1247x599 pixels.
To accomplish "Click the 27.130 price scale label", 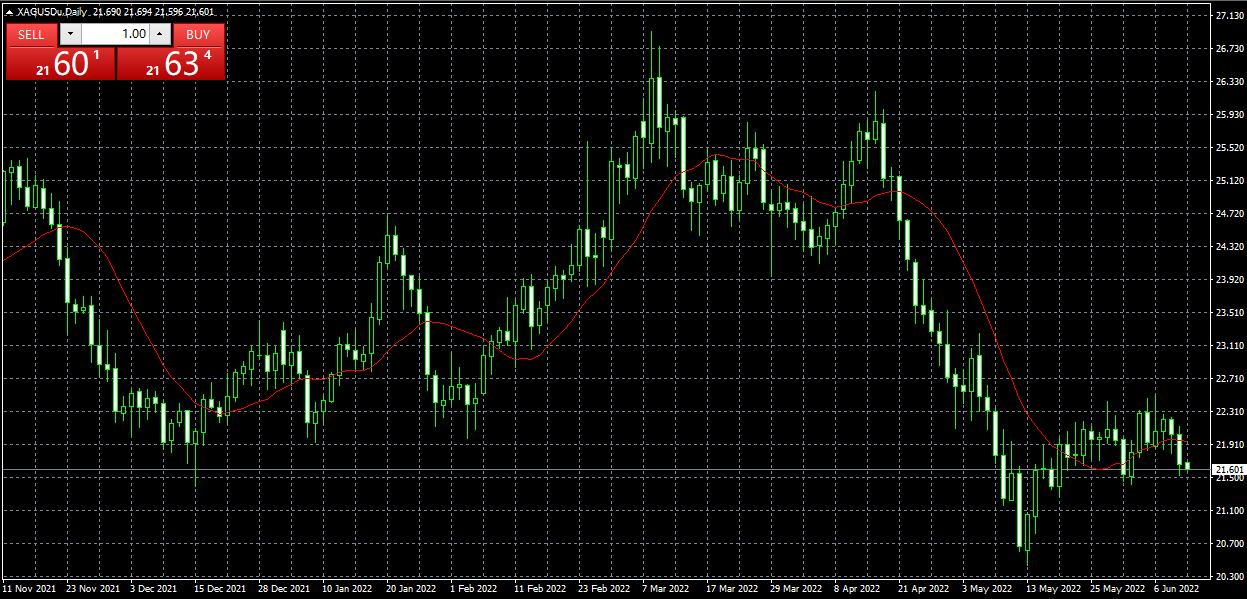I will [1229, 16].
